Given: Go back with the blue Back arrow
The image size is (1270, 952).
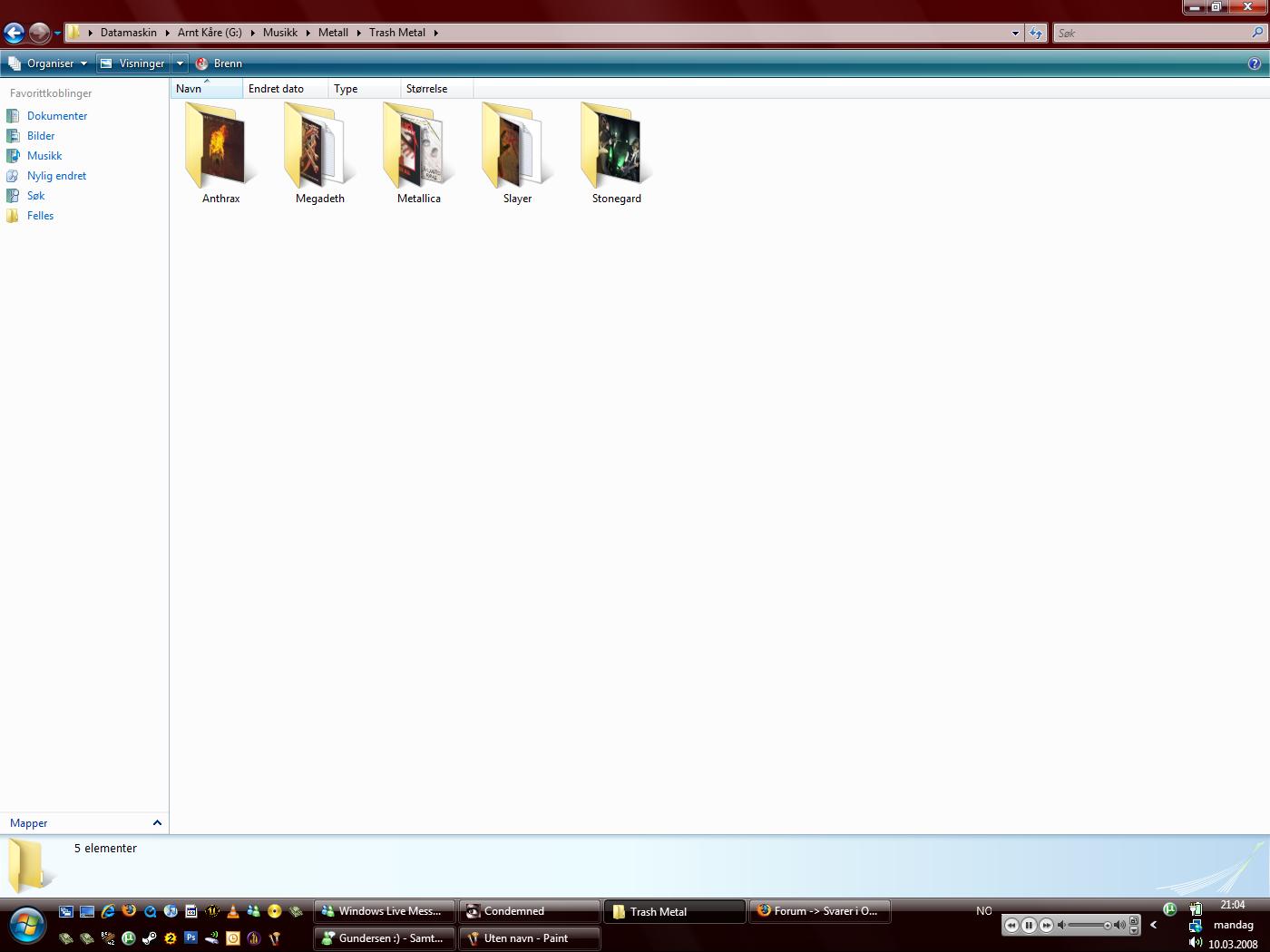Looking at the screenshot, I should point(14,34).
